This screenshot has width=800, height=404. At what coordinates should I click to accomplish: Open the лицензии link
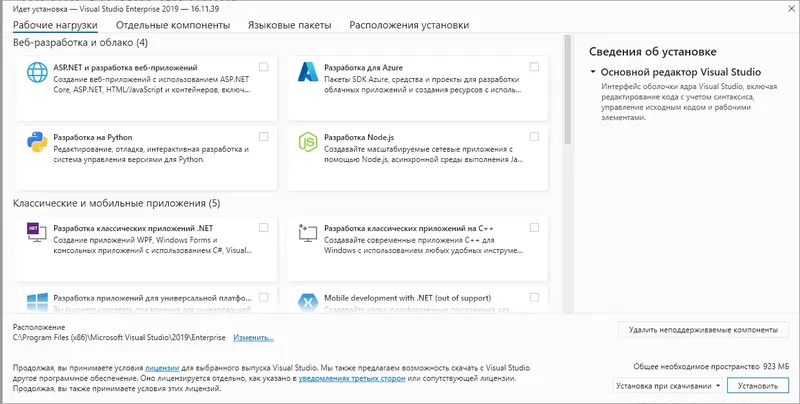[162, 368]
